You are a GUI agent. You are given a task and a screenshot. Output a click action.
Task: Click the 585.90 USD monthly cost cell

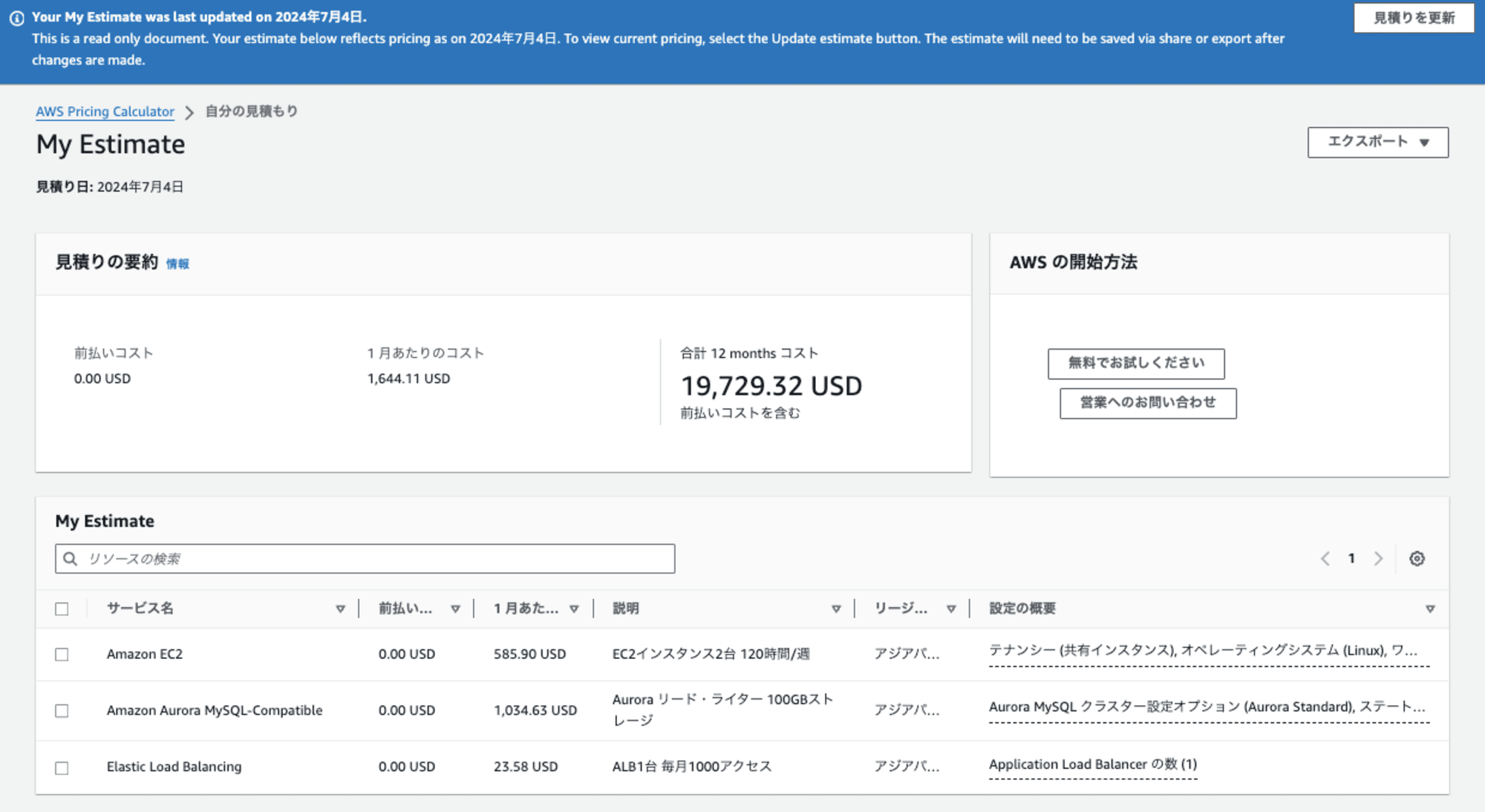pyautogui.click(x=530, y=654)
